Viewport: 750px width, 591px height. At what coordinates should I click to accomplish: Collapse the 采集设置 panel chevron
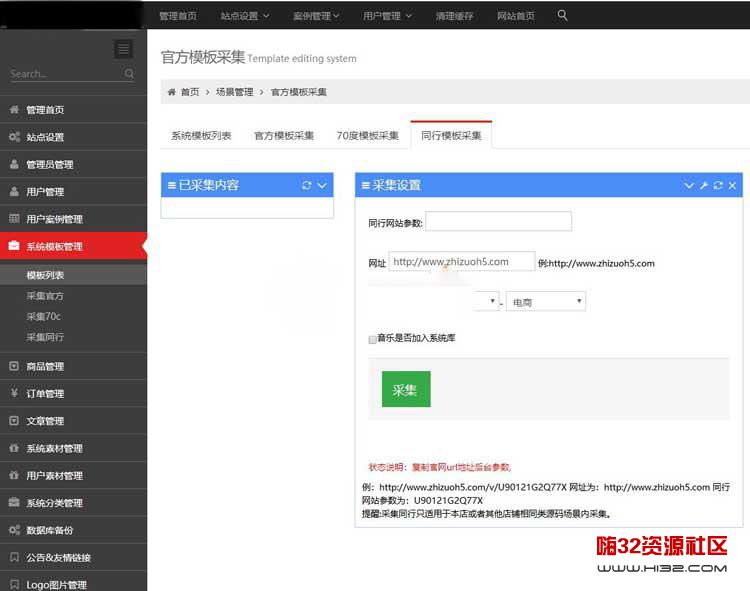[688, 185]
